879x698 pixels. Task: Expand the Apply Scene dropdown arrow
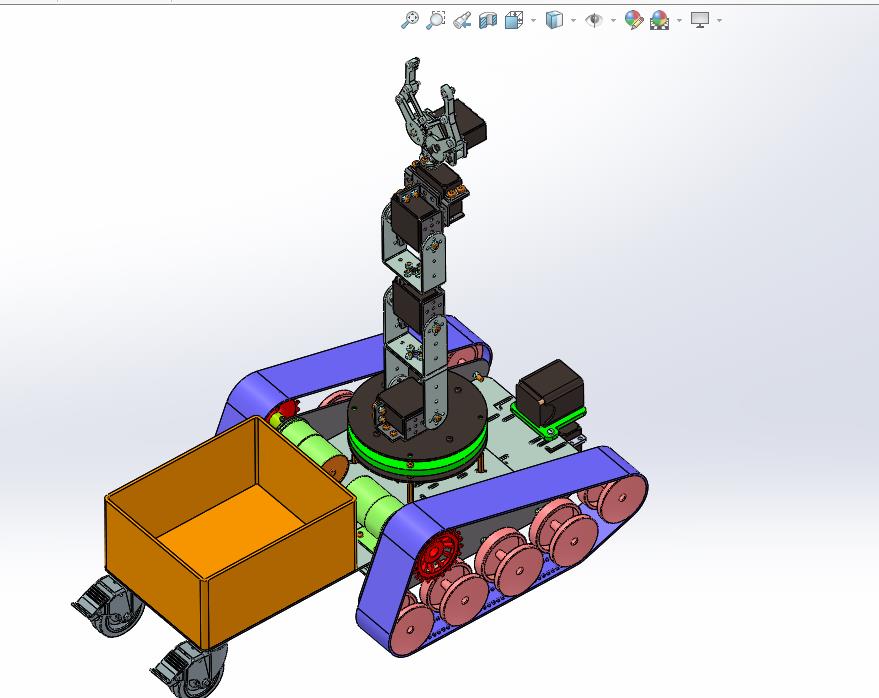point(679,21)
